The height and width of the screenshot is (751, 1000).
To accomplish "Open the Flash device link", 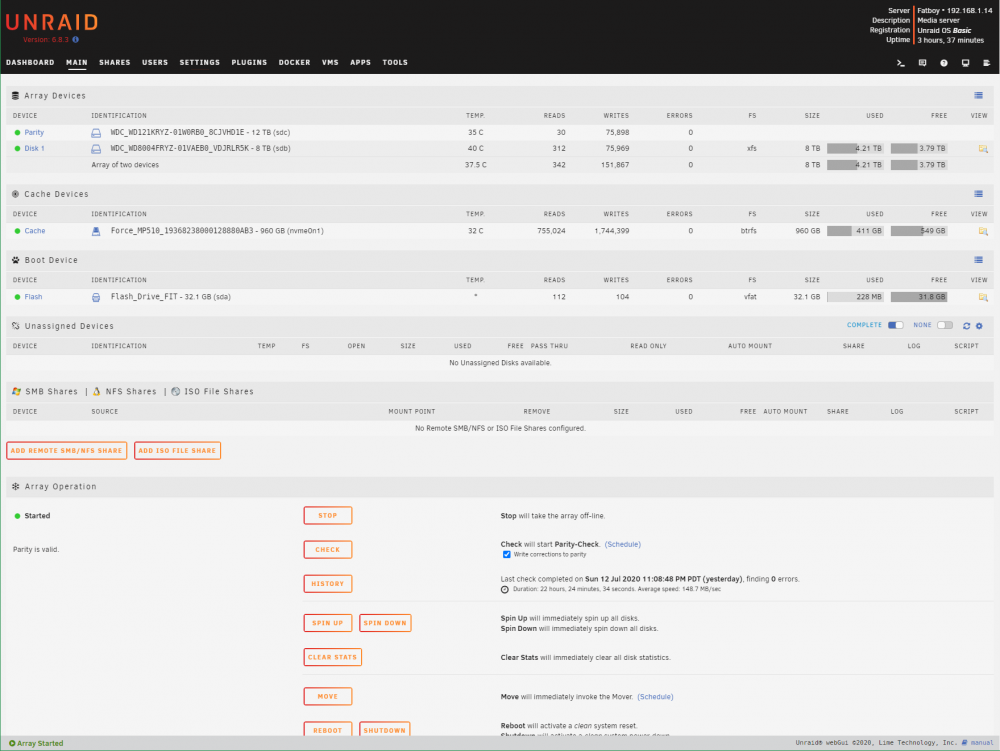I will (33, 297).
